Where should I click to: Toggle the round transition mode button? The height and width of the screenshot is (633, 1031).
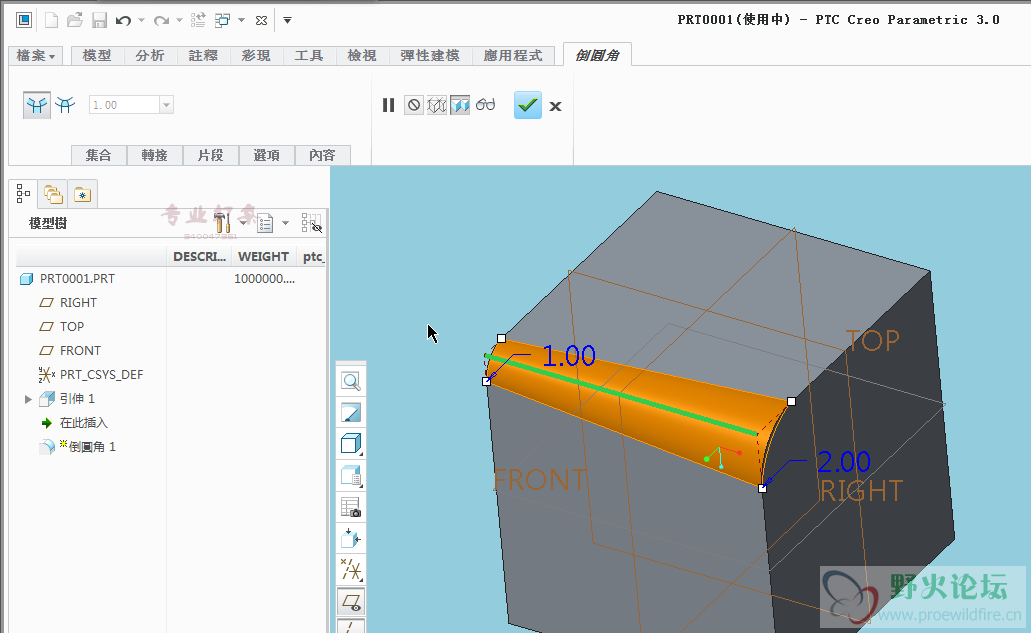[x=65, y=105]
